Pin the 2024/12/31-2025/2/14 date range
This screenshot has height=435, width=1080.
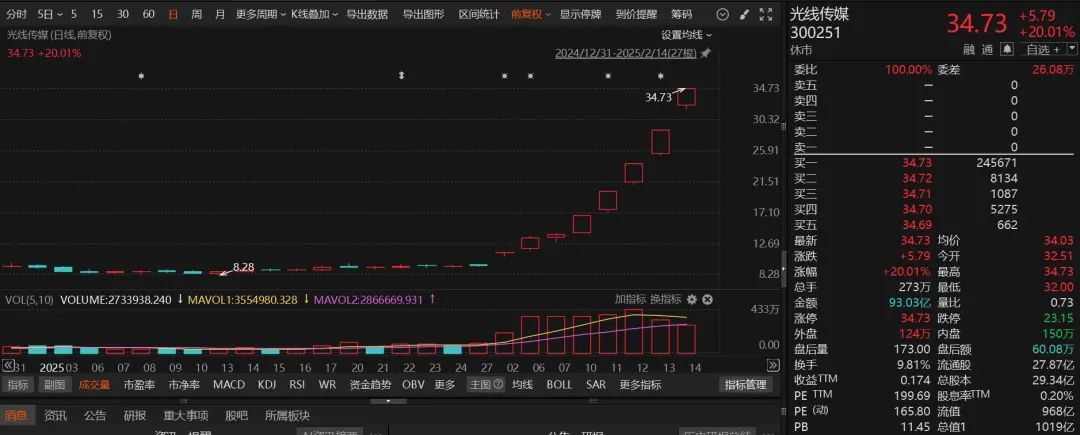(x=705, y=53)
